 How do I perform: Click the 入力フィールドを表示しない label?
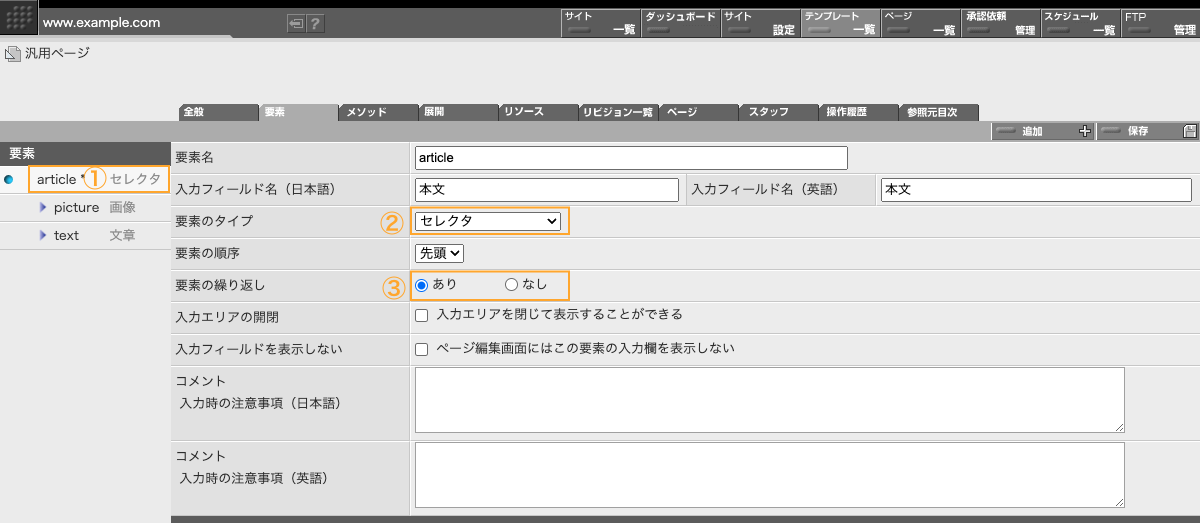pyautogui.click(x=259, y=350)
